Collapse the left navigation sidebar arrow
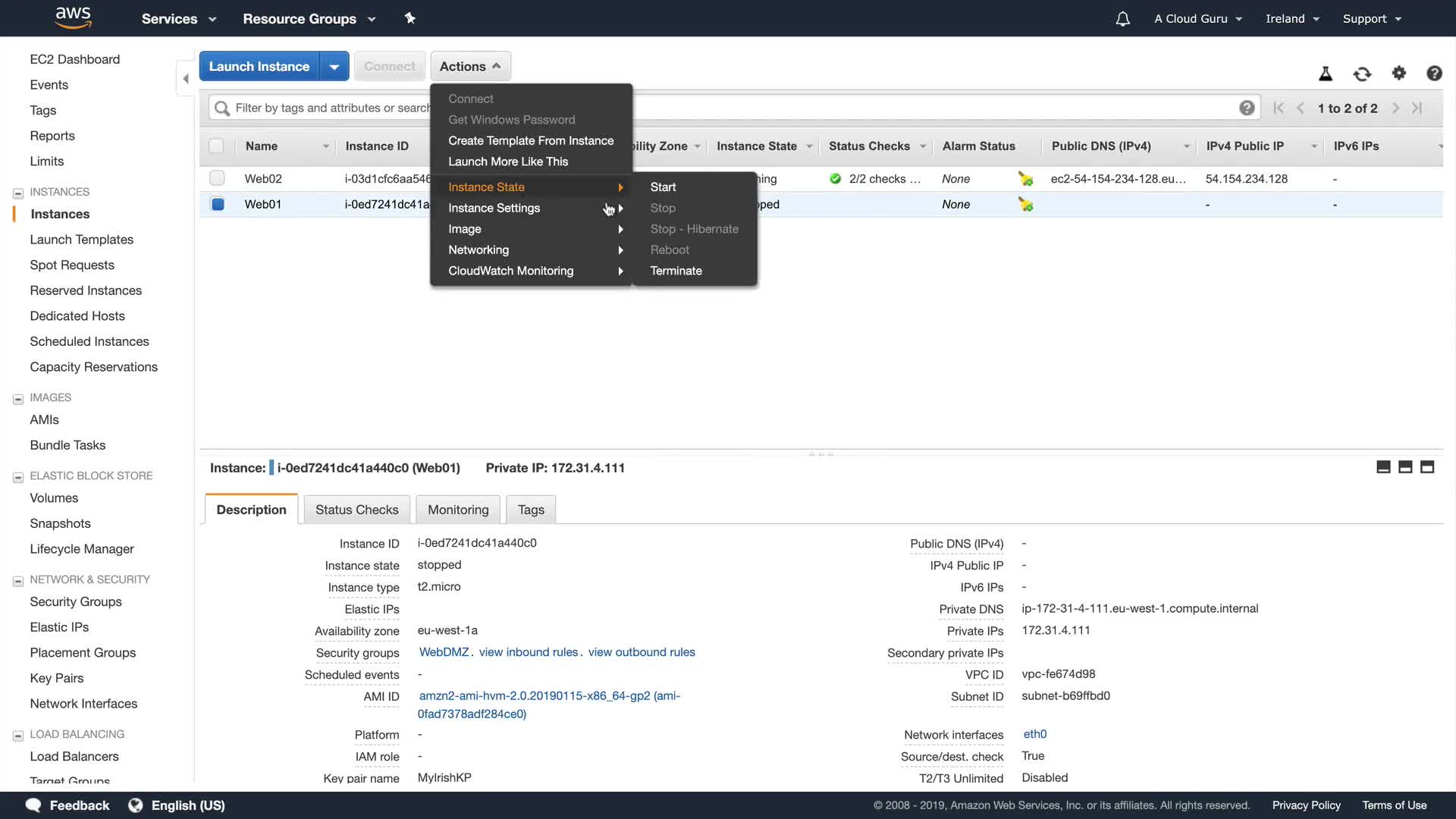This screenshot has width=1456, height=819. [x=186, y=79]
